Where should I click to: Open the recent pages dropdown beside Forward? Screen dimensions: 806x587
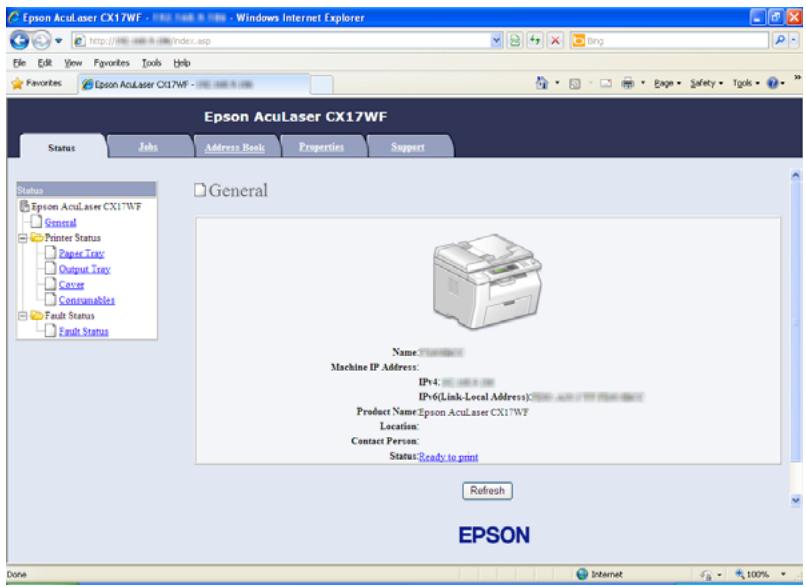pyautogui.click(x=59, y=41)
